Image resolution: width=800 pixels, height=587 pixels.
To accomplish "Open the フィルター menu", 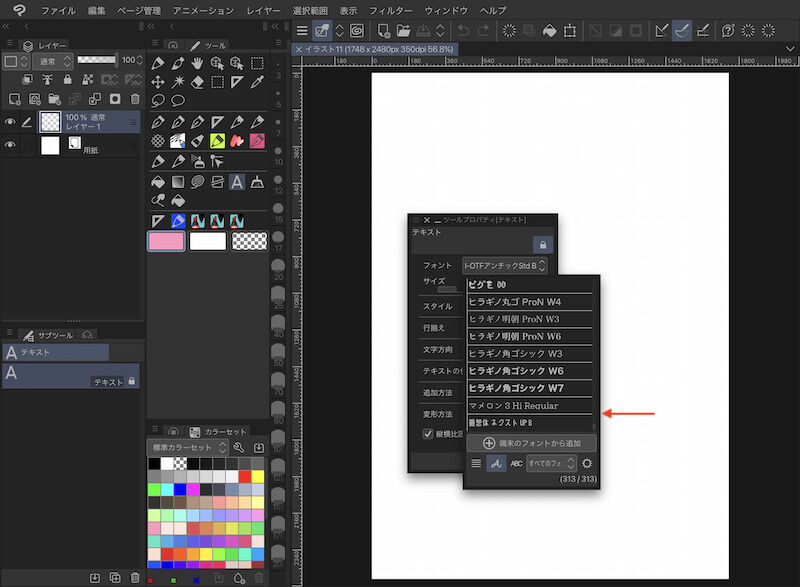I will 391,10.
